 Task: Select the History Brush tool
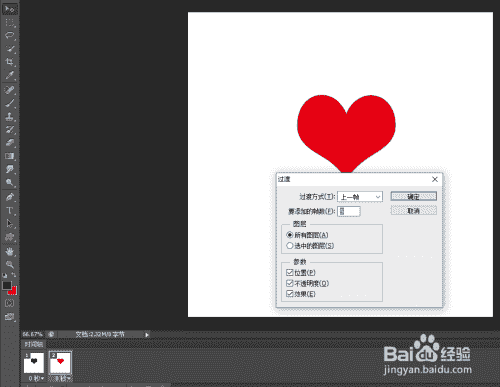coord(10,130)
